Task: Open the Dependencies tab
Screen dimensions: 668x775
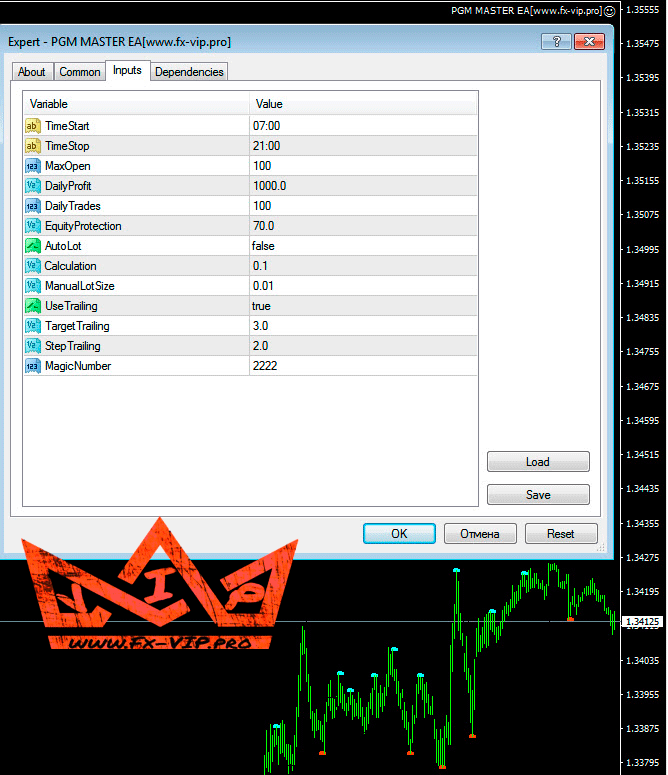Action: [190, 72]
